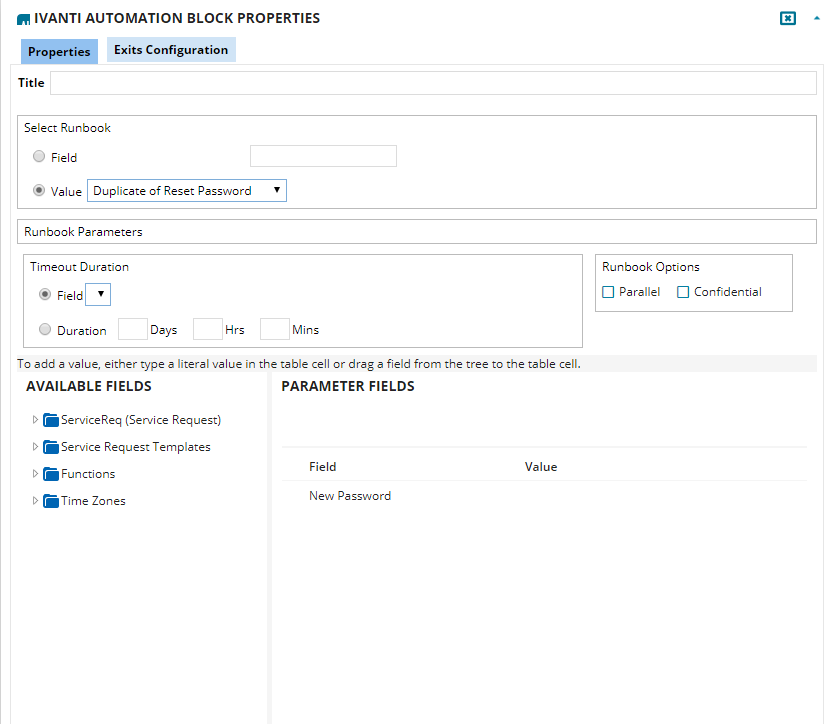Screen dimensions: 834x724
Task: Select the Duration radio button
Action: pyautogui.click(x=45, y=329)
